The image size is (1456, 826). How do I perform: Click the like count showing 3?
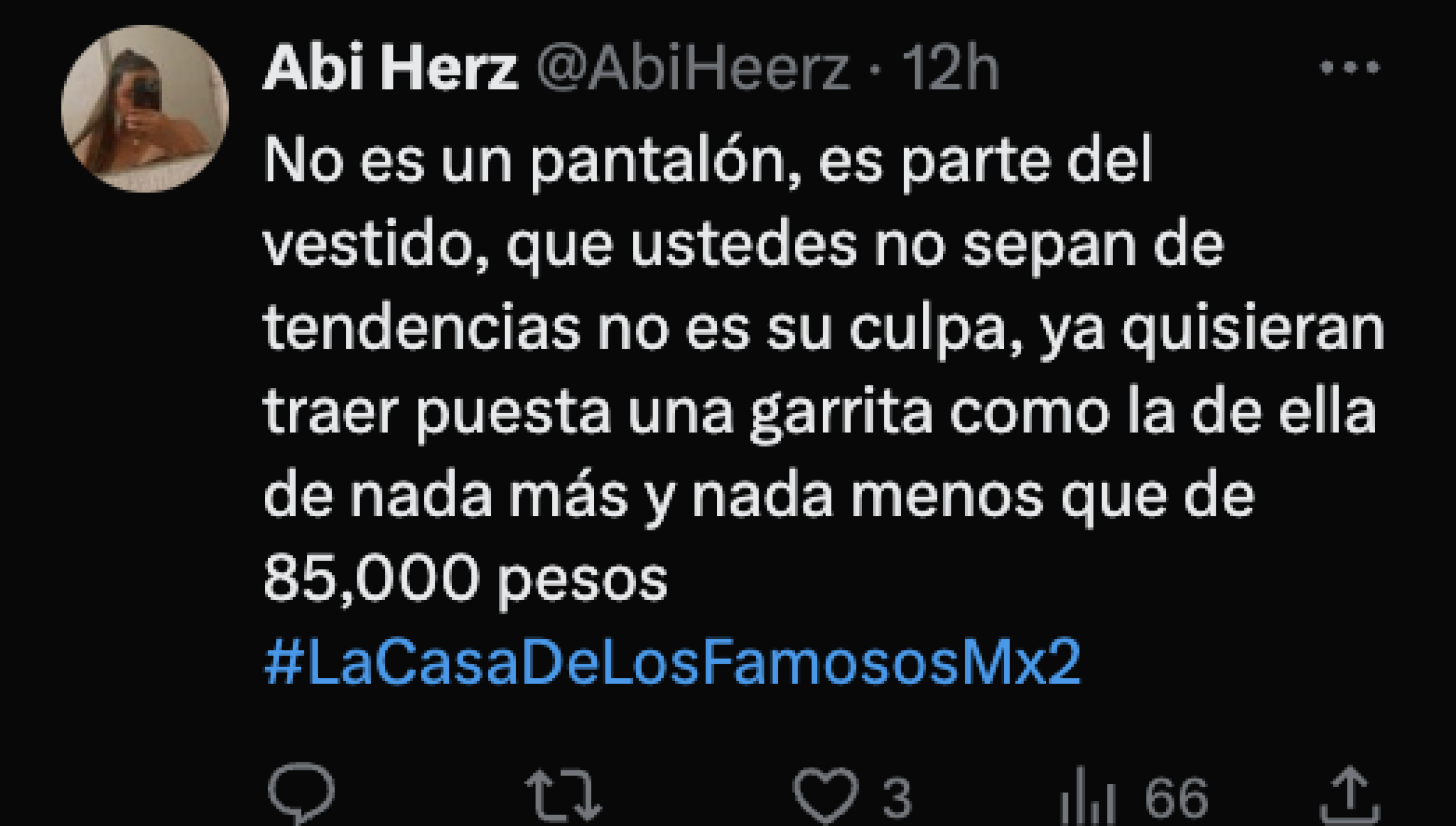897,797
